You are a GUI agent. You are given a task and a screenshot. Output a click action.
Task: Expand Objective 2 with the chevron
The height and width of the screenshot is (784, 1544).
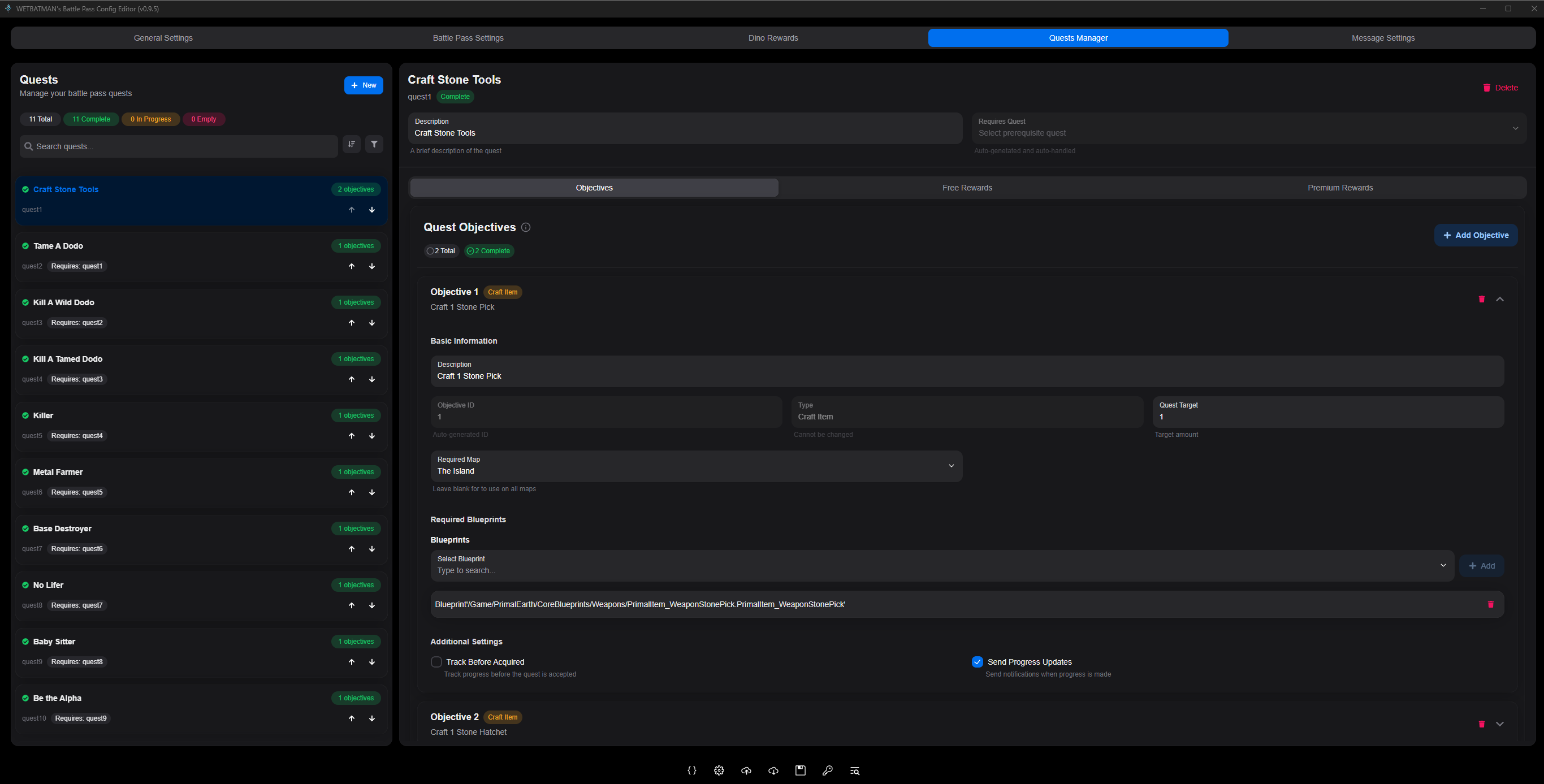1500,724
